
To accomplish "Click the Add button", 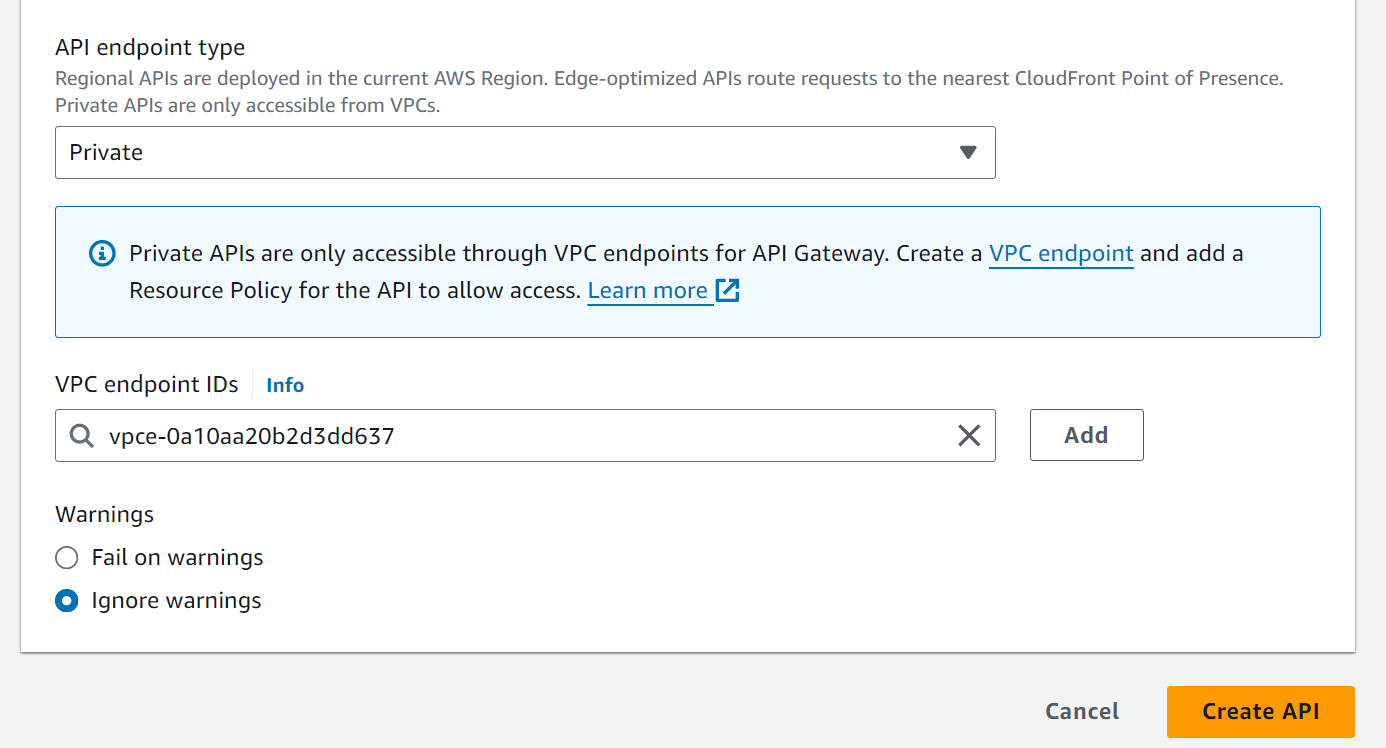I will (x=1086, y=435).
